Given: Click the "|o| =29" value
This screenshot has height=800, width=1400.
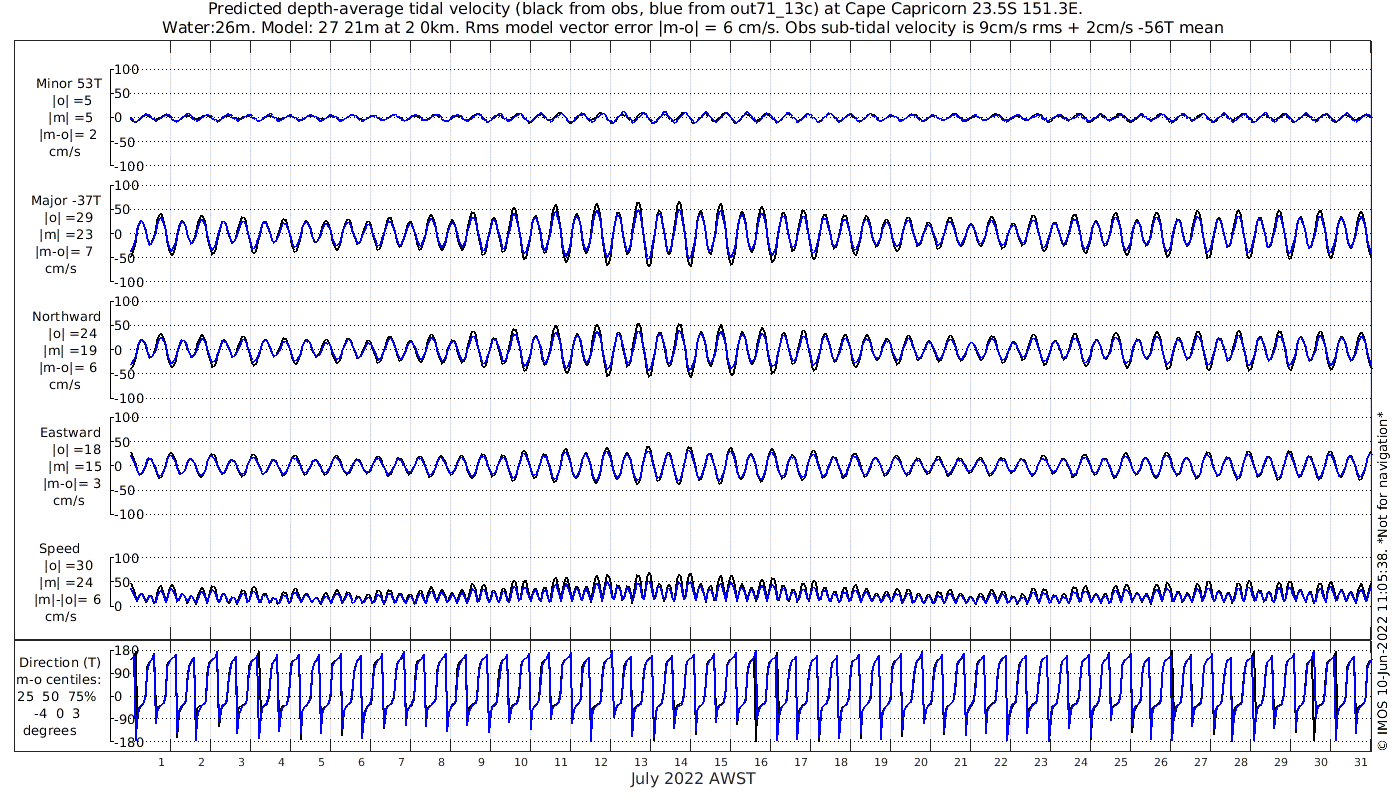Looking at the screenshot, I should (x=68, y=217).
